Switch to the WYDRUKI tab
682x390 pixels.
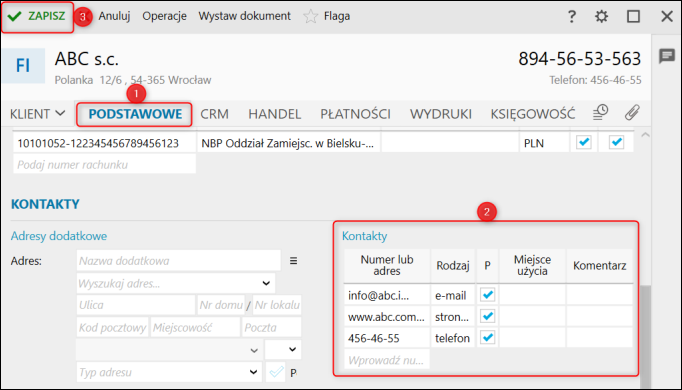point(441,114)
